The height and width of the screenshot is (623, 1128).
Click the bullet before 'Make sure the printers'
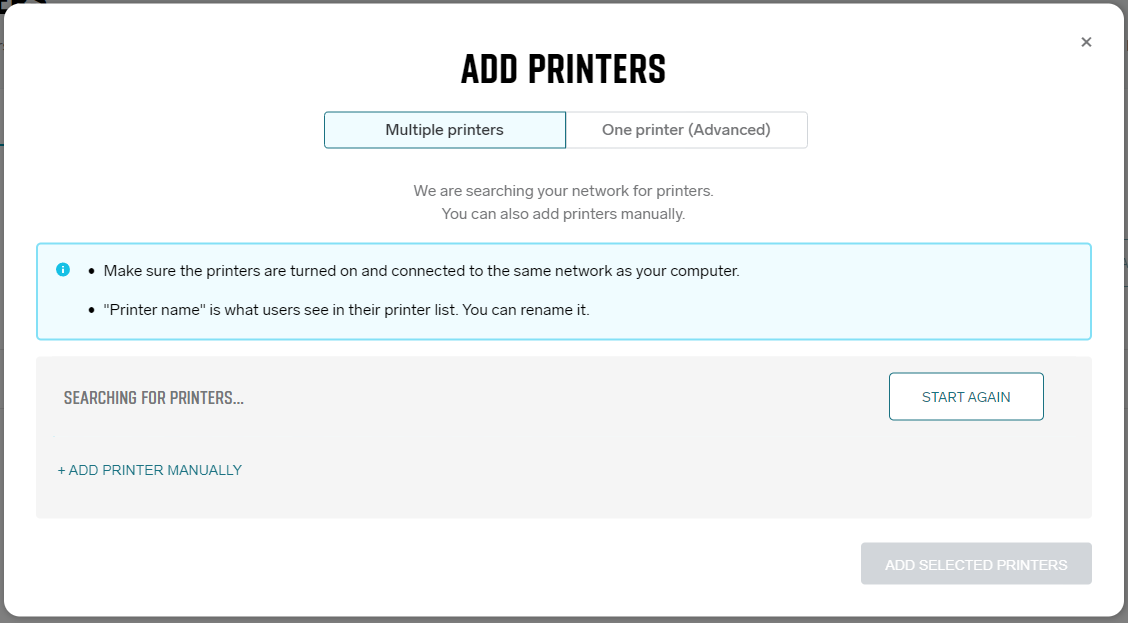point(91,272)
